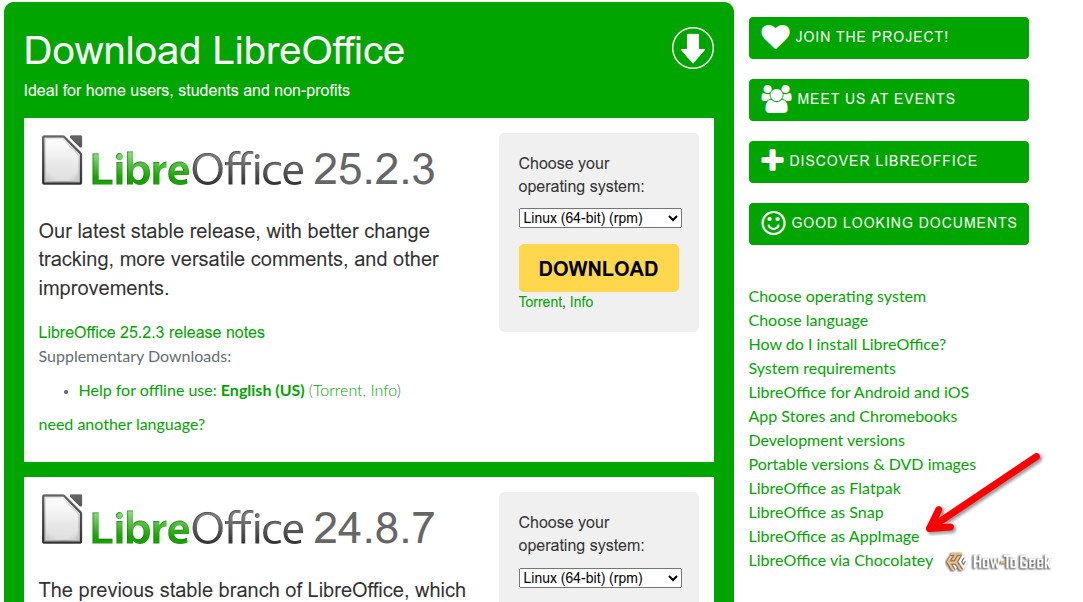Click the 'need another language?' link
Screen dimensions: 1083x602
click(122, 424)
